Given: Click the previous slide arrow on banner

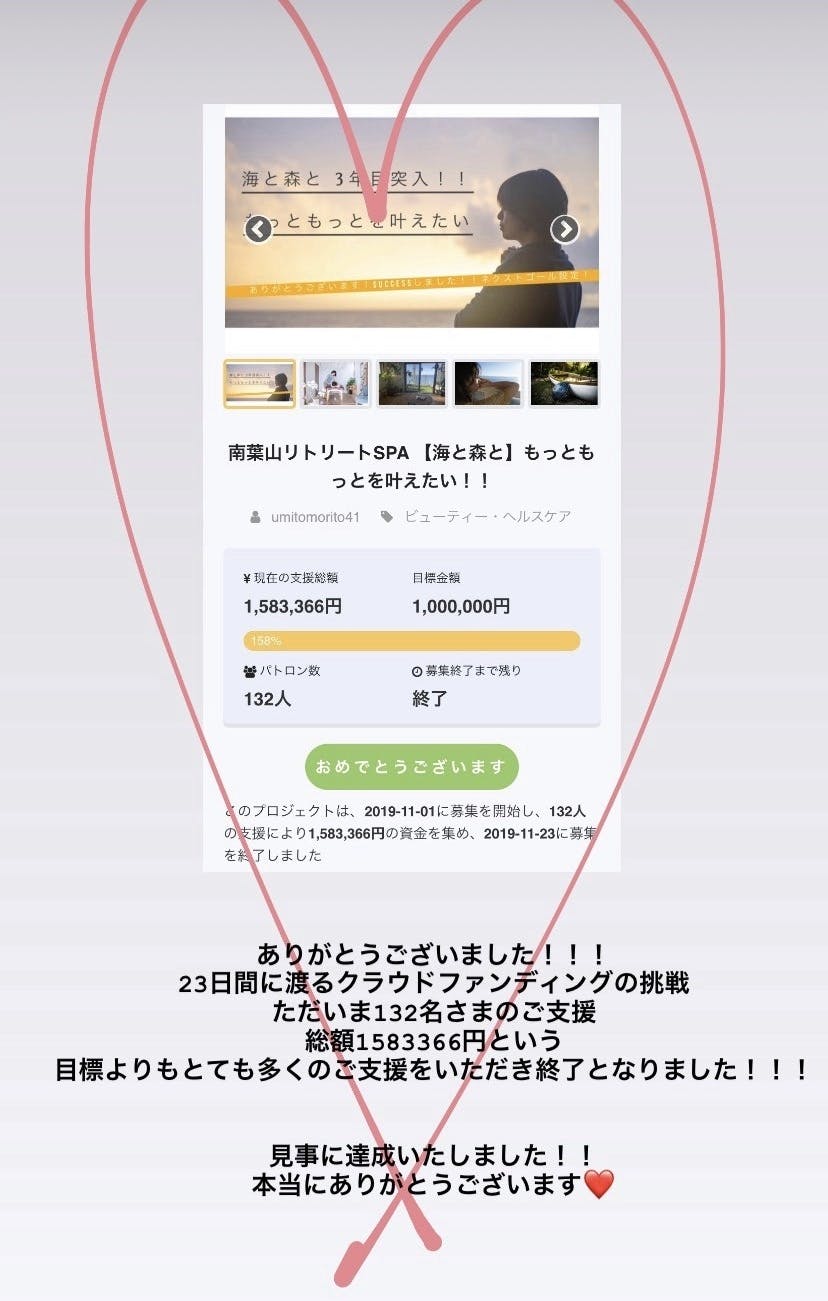Looking at the screenshot, I should pos(258,230).
